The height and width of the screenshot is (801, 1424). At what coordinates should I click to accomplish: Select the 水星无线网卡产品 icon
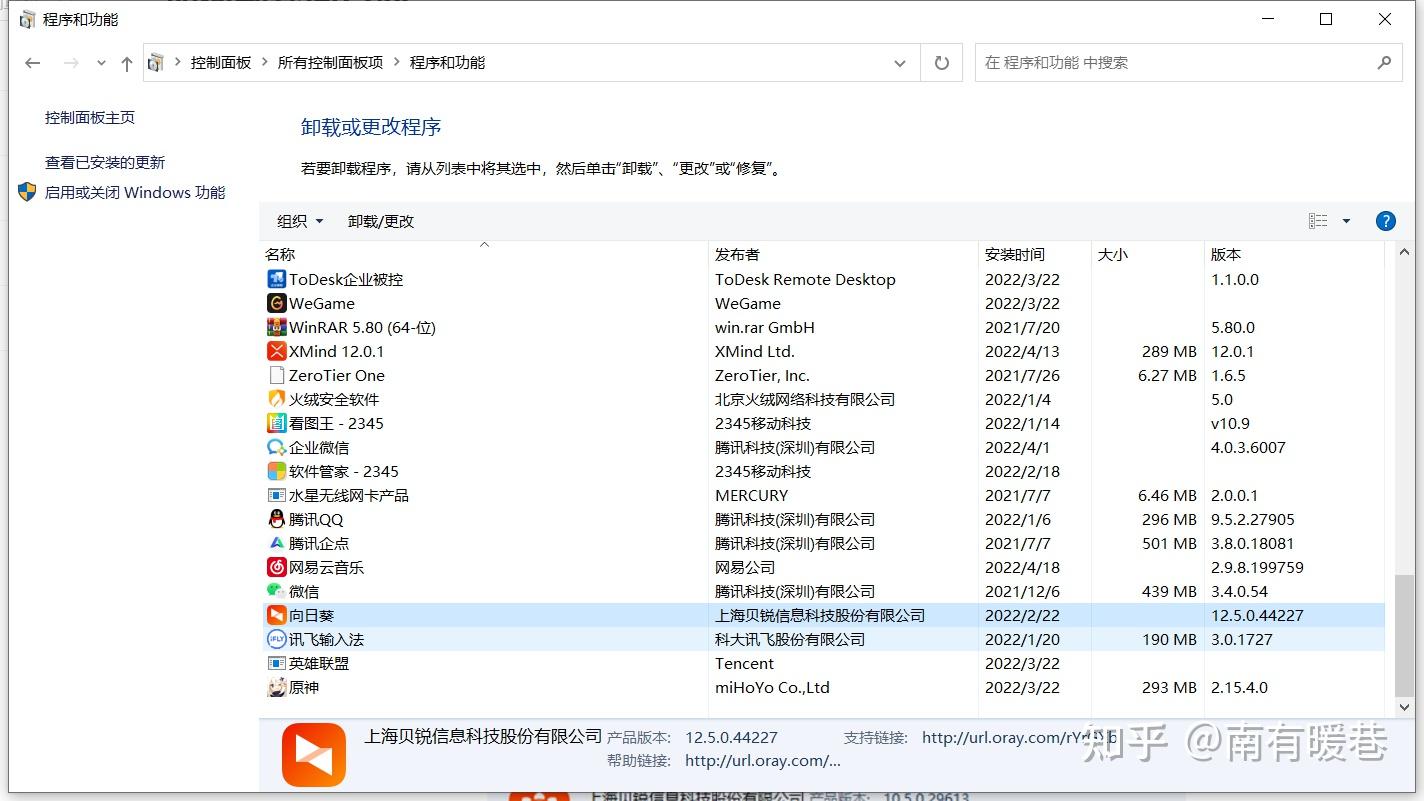tap(276, 495)
